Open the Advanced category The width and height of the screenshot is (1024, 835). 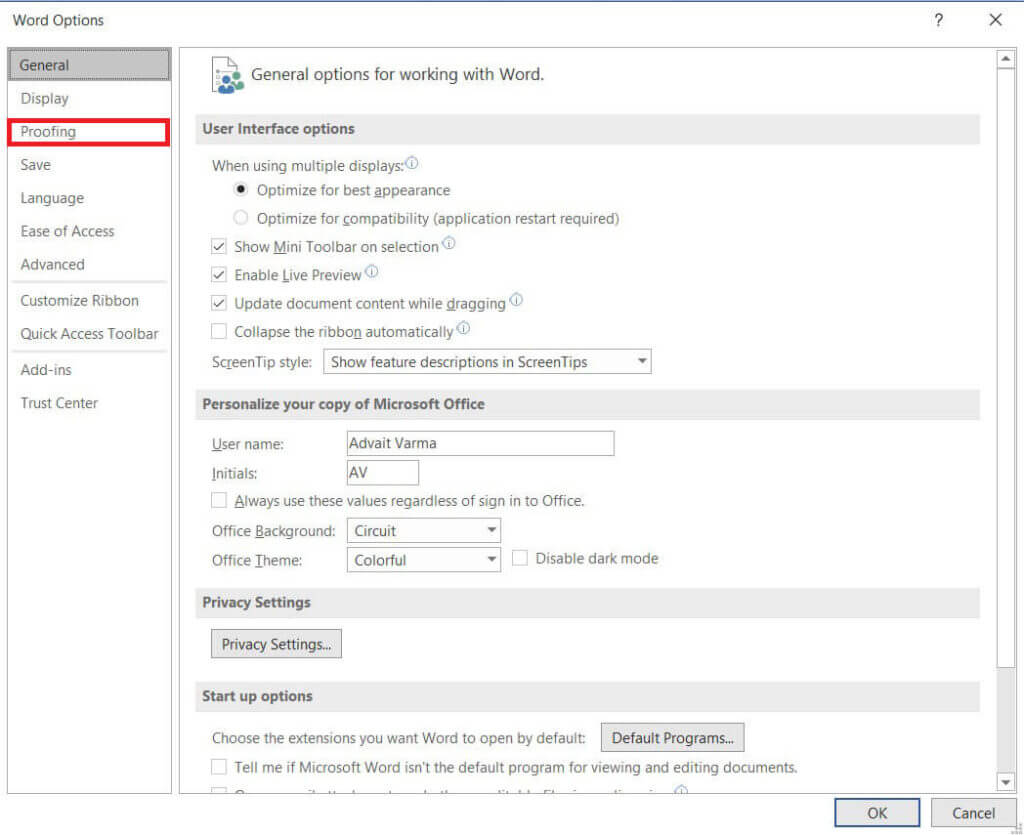coord(89,264)
